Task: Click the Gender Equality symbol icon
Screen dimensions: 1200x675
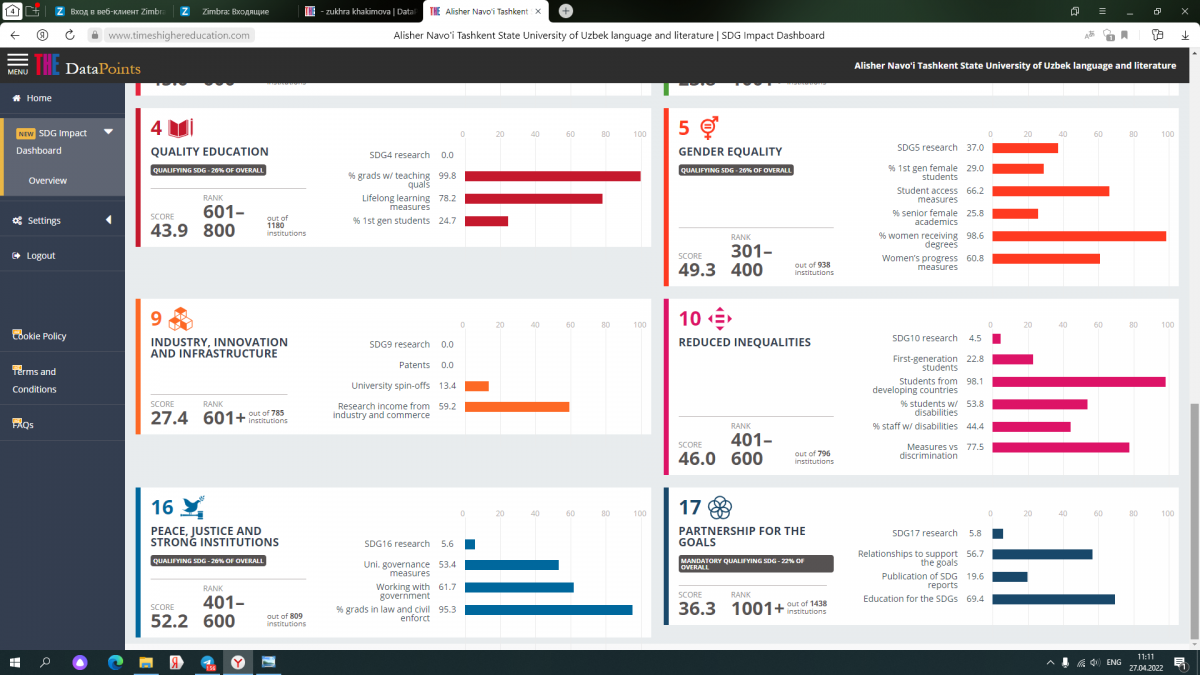Action: [x=709, y=127]
